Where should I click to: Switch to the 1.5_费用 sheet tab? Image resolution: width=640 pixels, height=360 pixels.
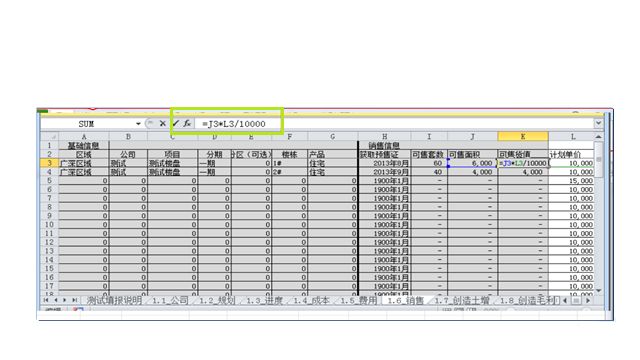point(359,301)
